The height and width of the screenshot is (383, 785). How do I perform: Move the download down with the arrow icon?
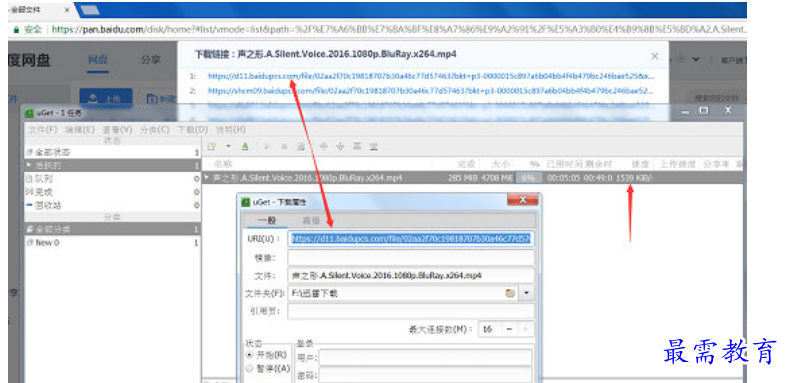(340, 146)
